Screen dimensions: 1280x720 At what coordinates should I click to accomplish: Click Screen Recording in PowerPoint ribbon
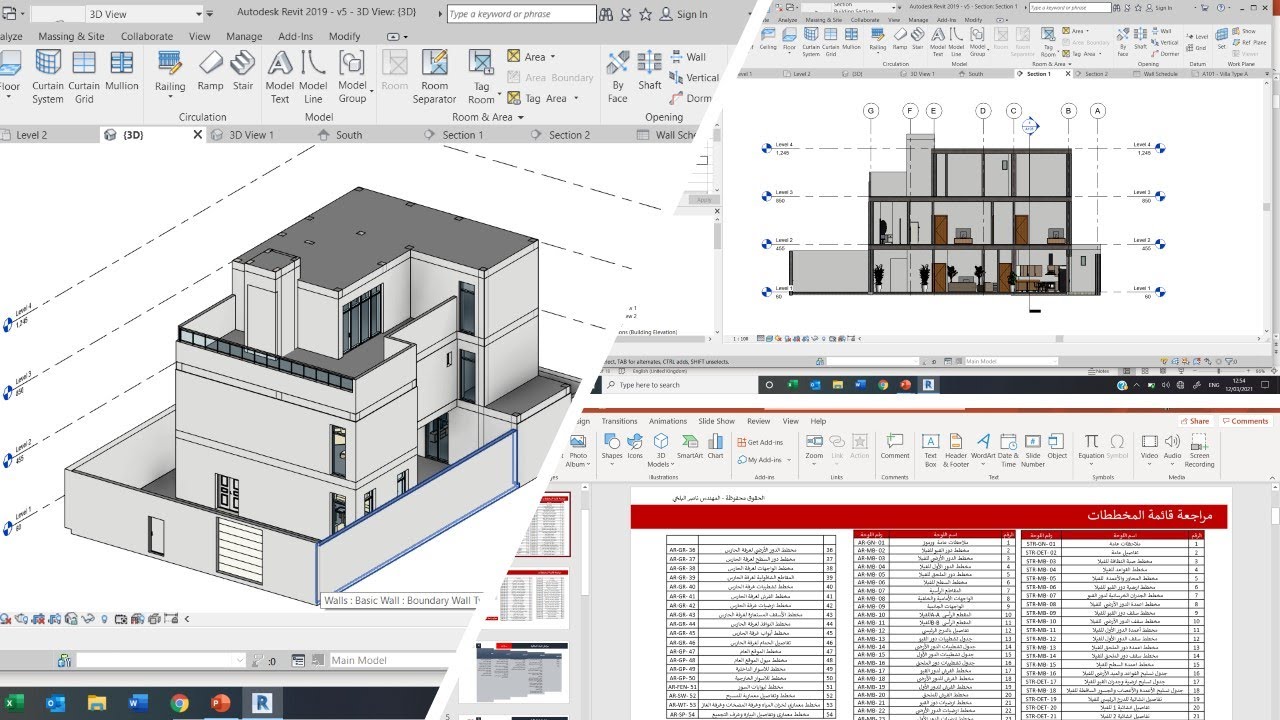1199,449
